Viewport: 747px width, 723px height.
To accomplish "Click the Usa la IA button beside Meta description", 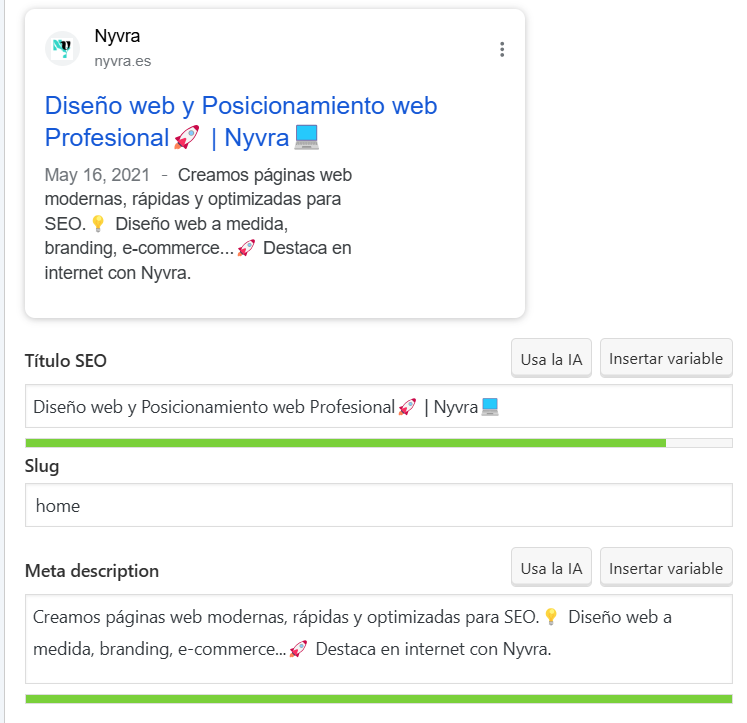I will [551, 568].
